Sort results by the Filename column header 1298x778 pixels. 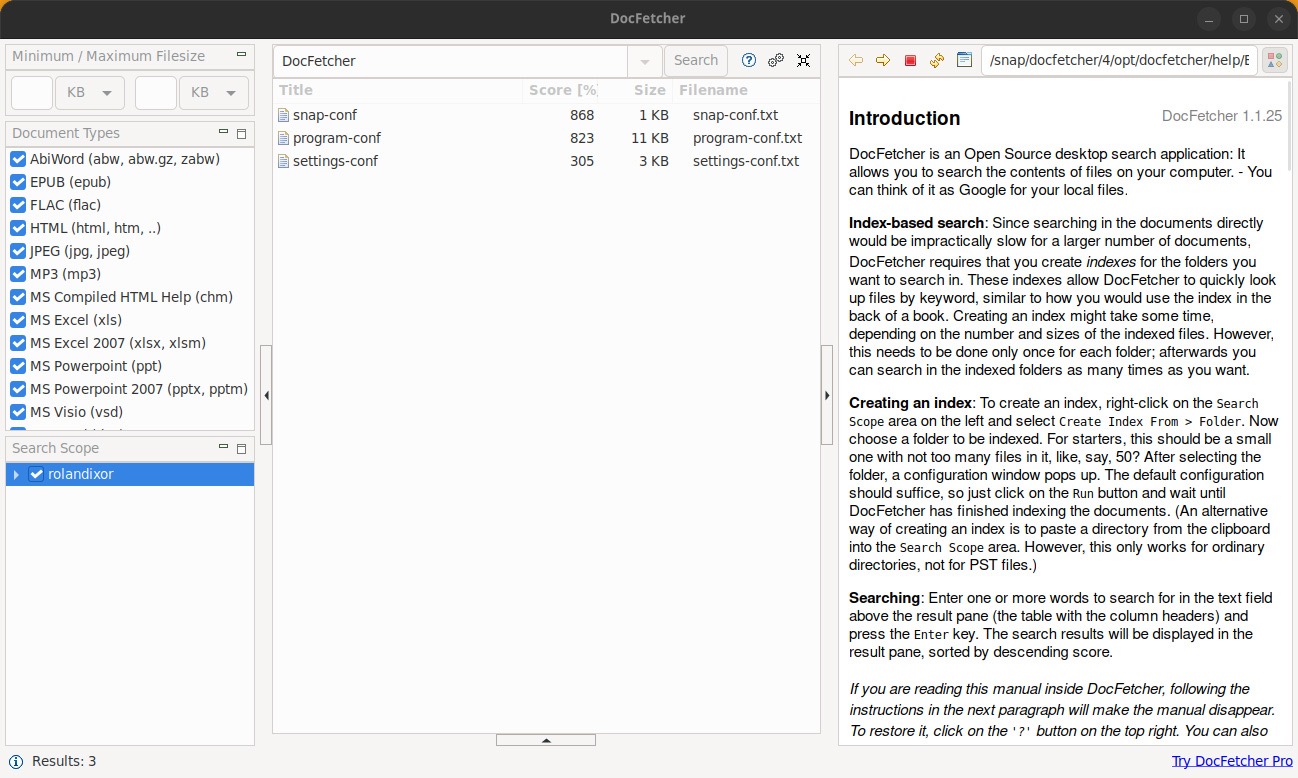coord(712,90)
